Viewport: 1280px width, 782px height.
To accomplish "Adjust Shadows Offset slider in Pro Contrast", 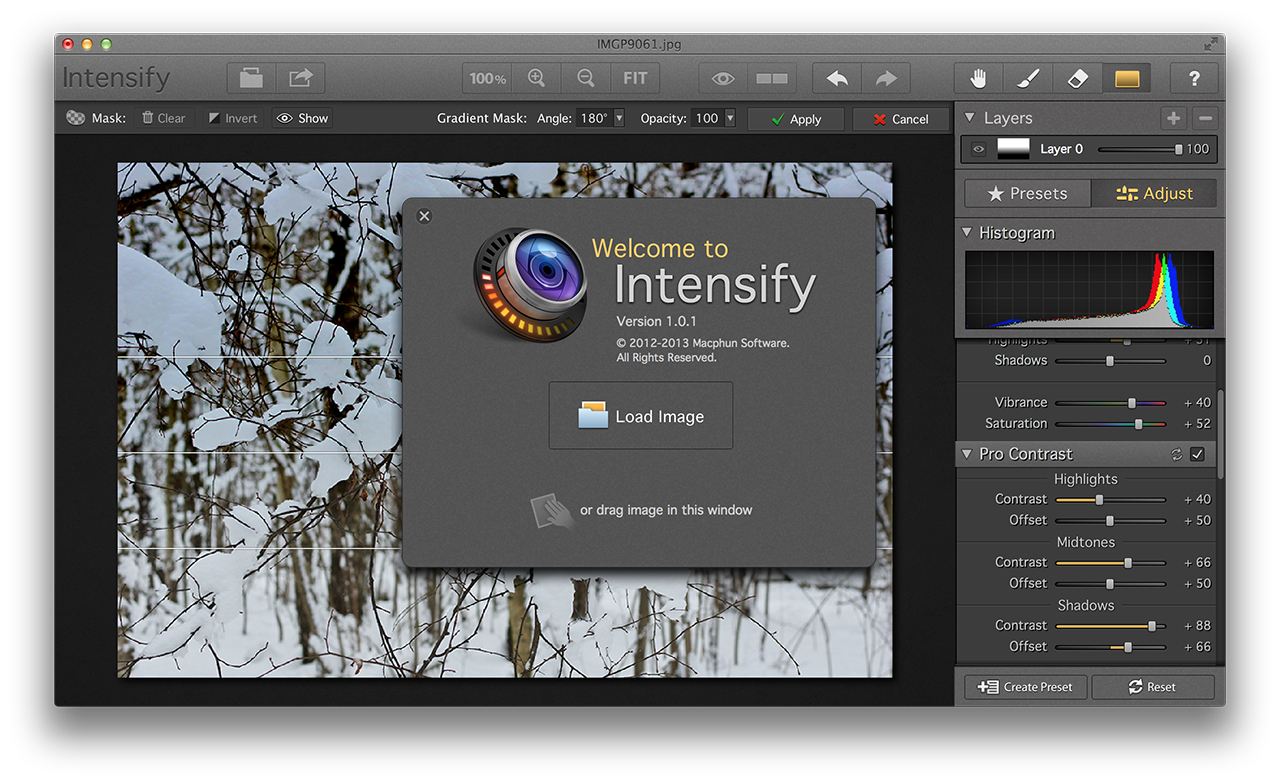I will (1111, 647).
